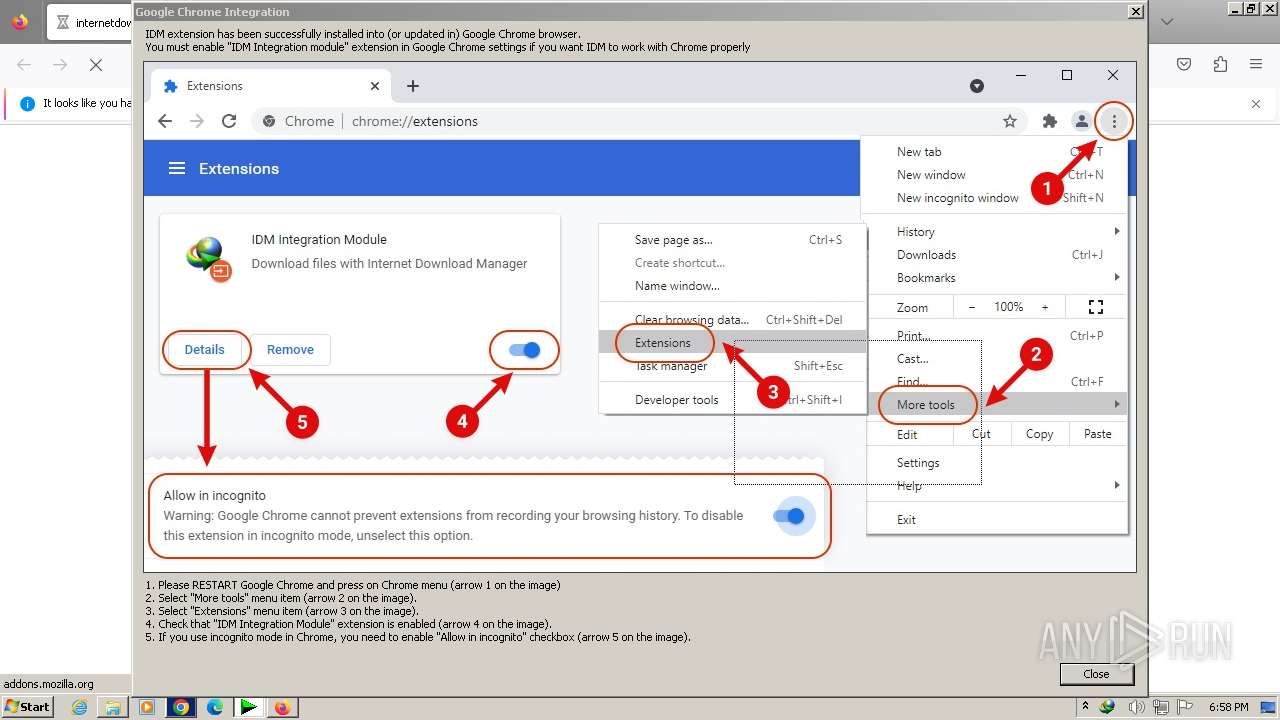Switch to Firefox on the taskbar
Screen dimensions: 1280x720
[x=282, y=707]
